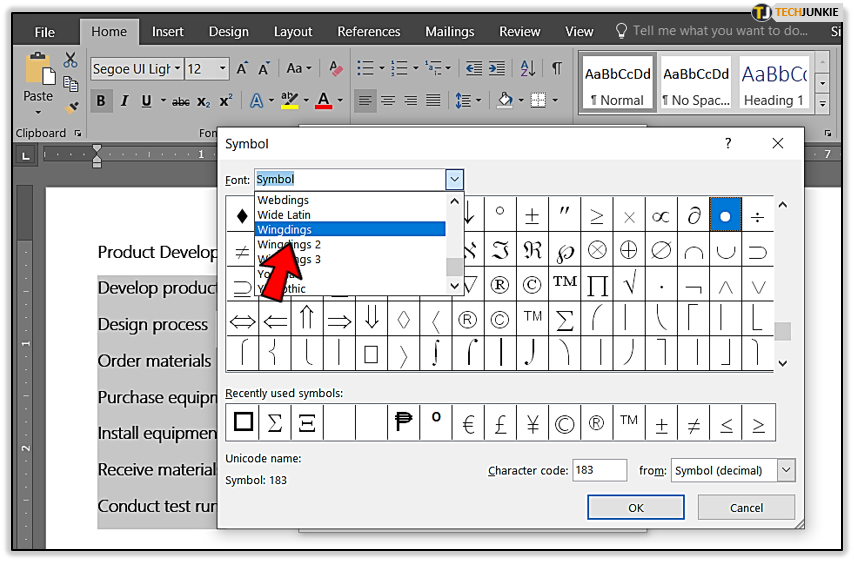Pick the Pound sign from recent symbols
Viewport: 854px width, 562px height.
[x=501, y=423]
